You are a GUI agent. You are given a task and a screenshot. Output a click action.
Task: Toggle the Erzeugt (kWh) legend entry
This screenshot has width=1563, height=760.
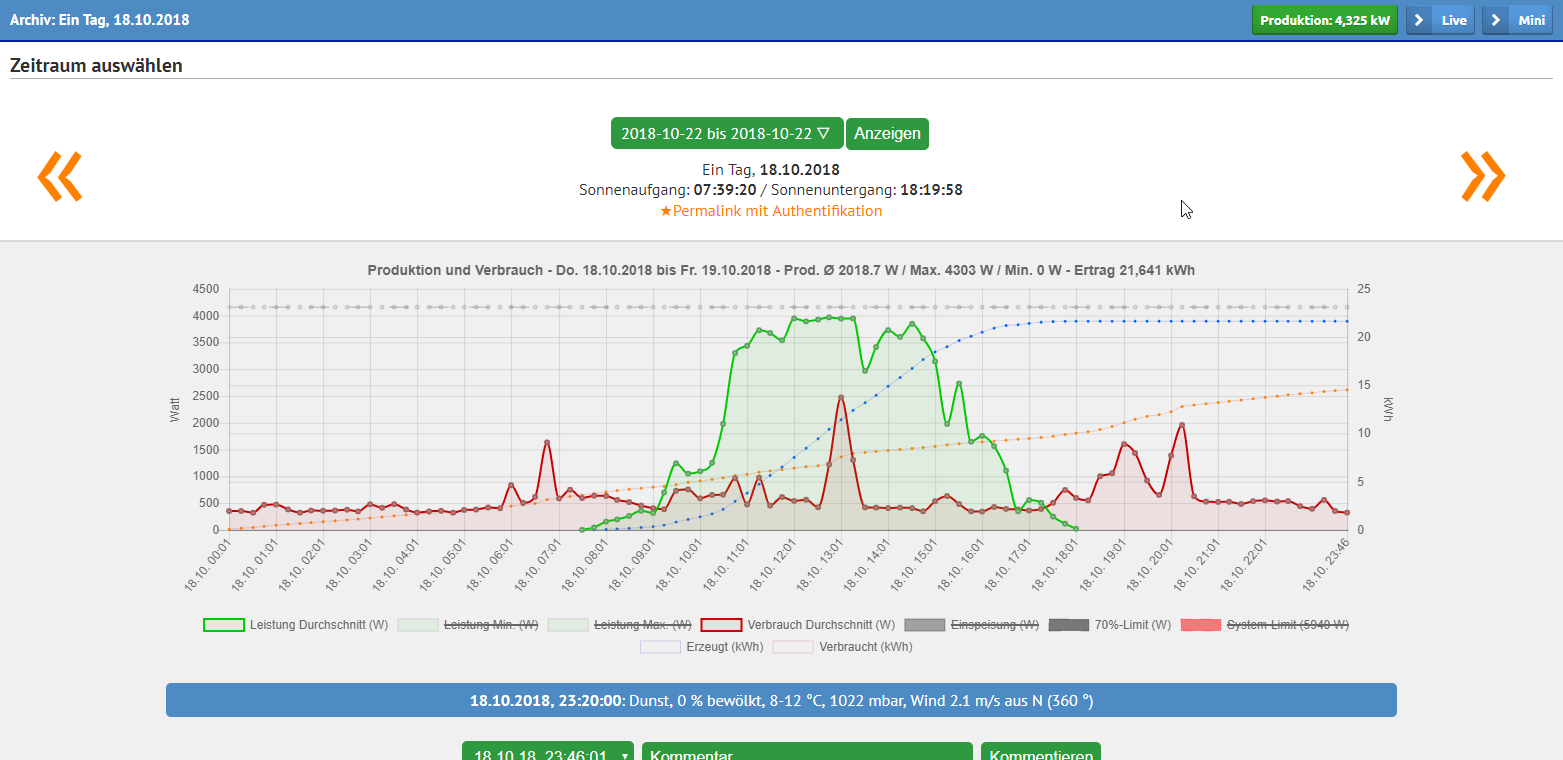pyautogui.click(x=701, y=647)
